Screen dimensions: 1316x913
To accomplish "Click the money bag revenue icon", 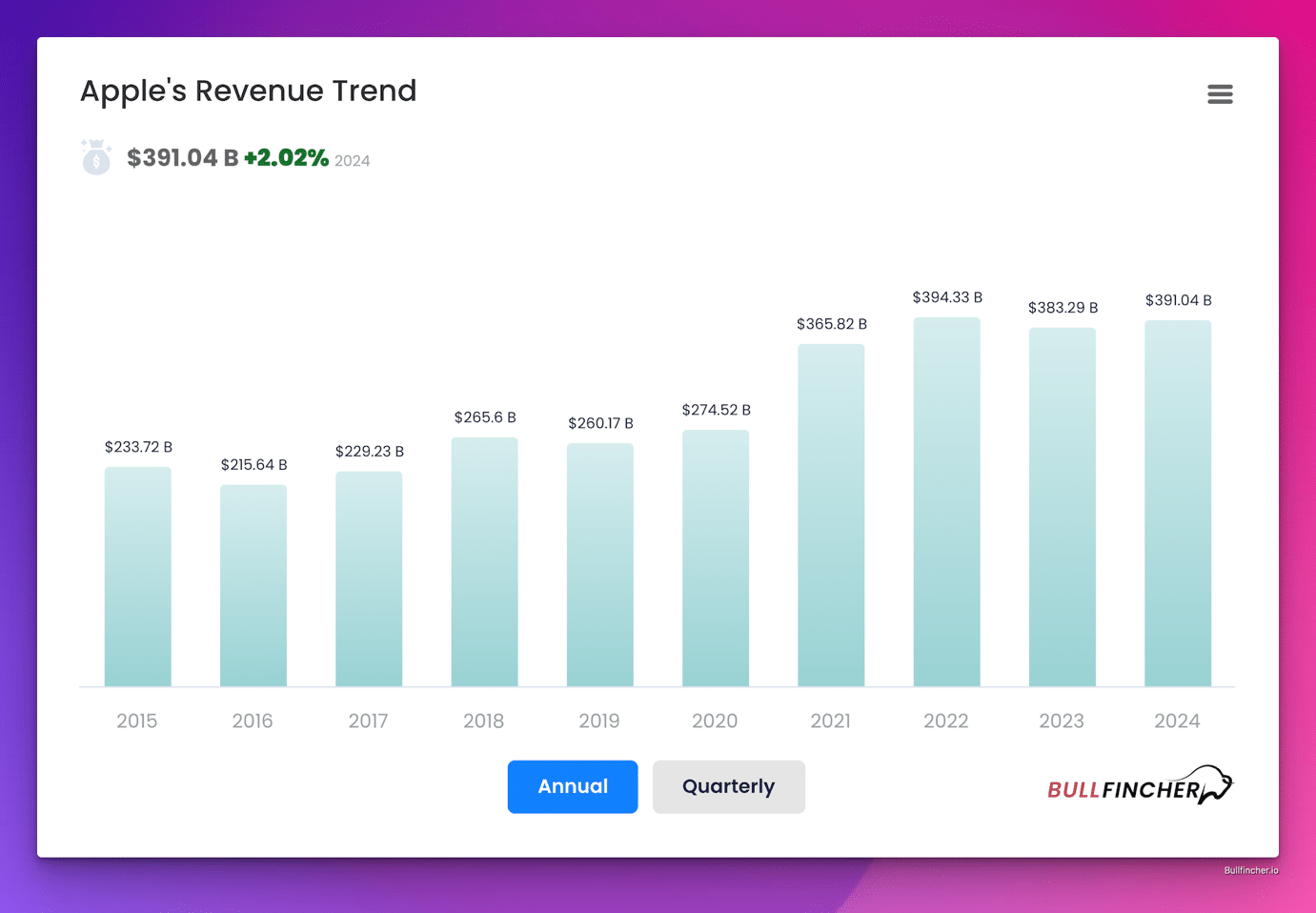I will 96,157.
